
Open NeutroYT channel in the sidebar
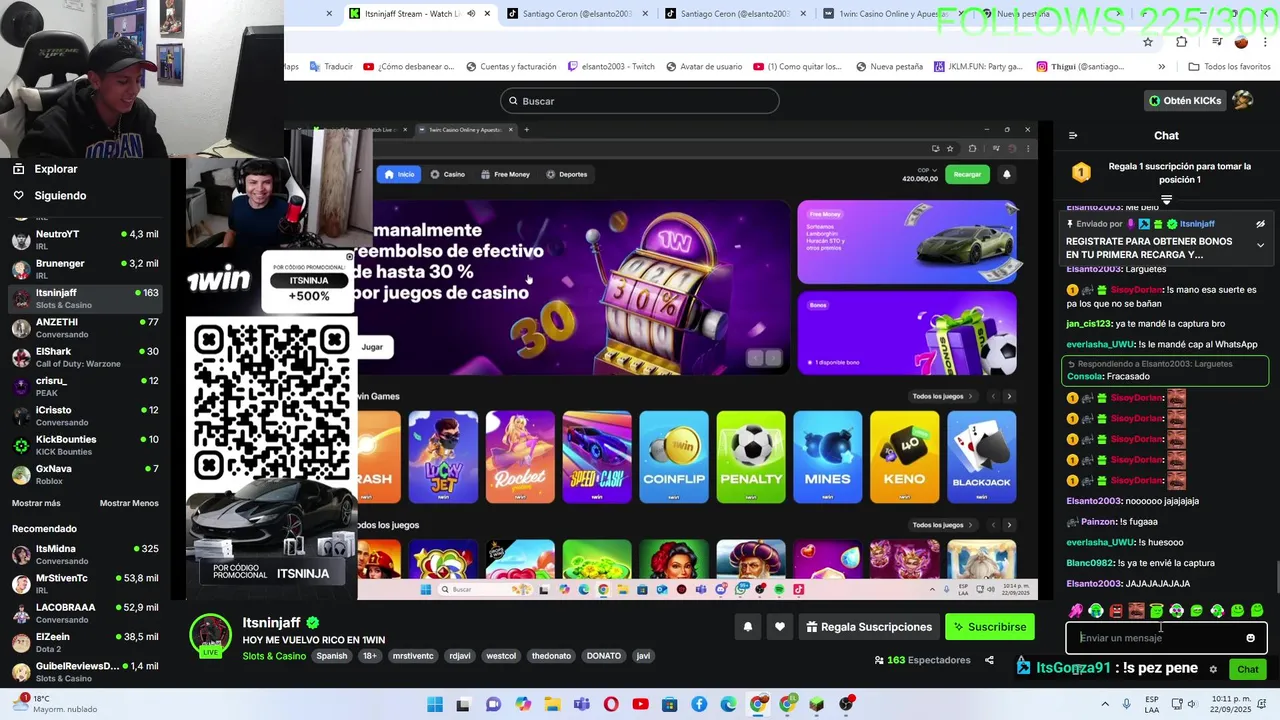(x=84, y=240)
